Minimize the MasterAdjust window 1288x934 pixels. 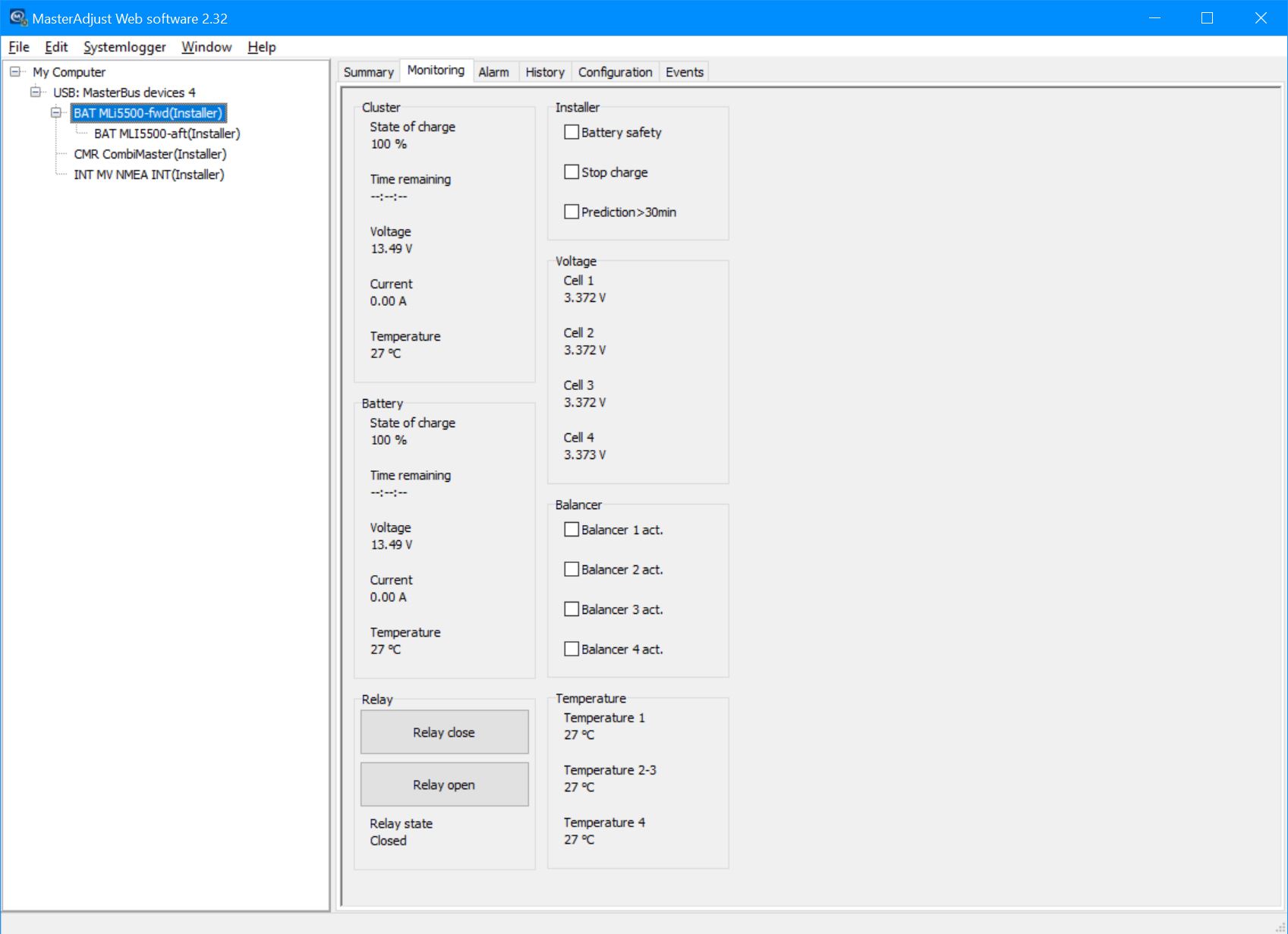[1155, 17]
